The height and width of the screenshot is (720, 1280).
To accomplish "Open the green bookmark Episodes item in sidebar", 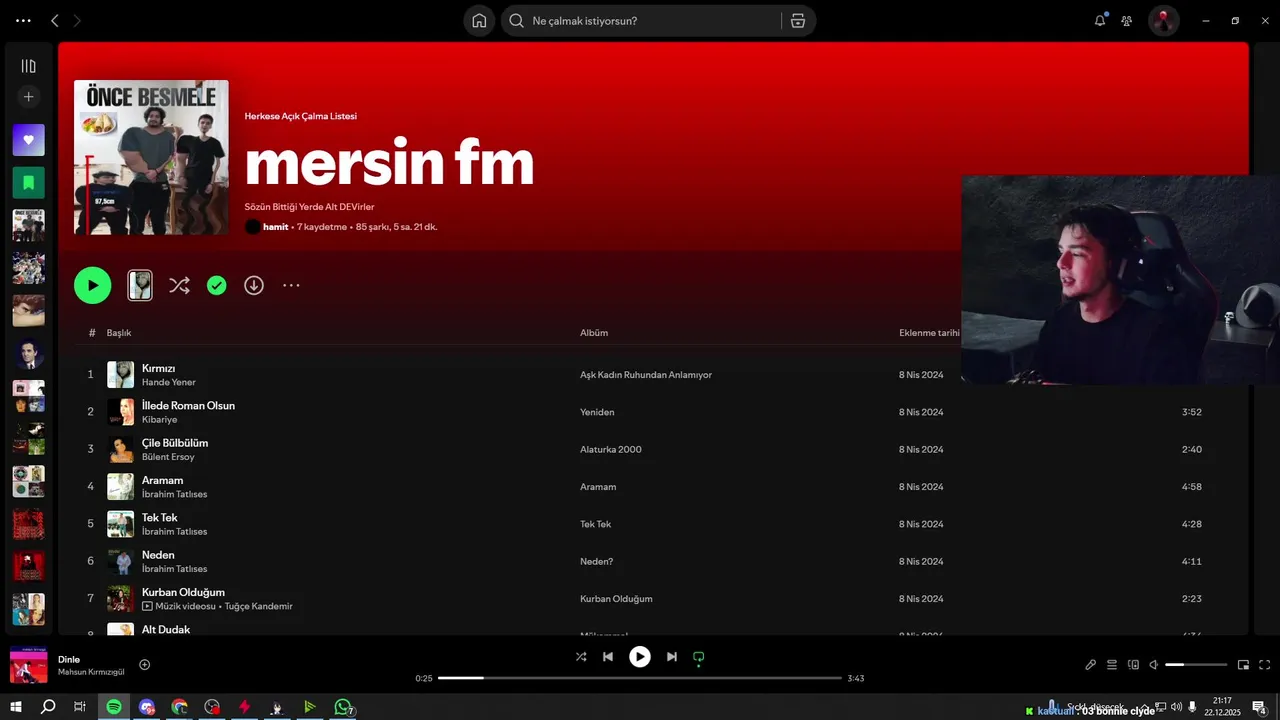I will click(28, 183).
